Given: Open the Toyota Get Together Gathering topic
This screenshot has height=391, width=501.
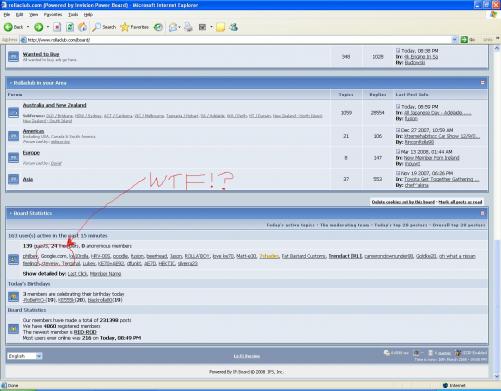Looking at the screenshot, I should pos(442,179).
